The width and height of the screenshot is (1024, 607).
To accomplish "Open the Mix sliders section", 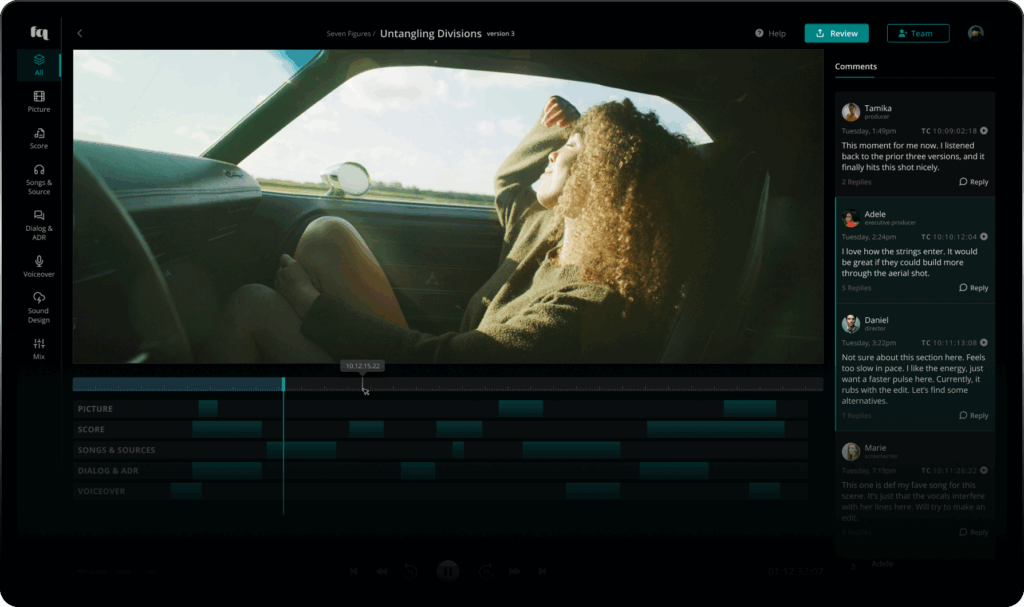I will click(39, 344).
